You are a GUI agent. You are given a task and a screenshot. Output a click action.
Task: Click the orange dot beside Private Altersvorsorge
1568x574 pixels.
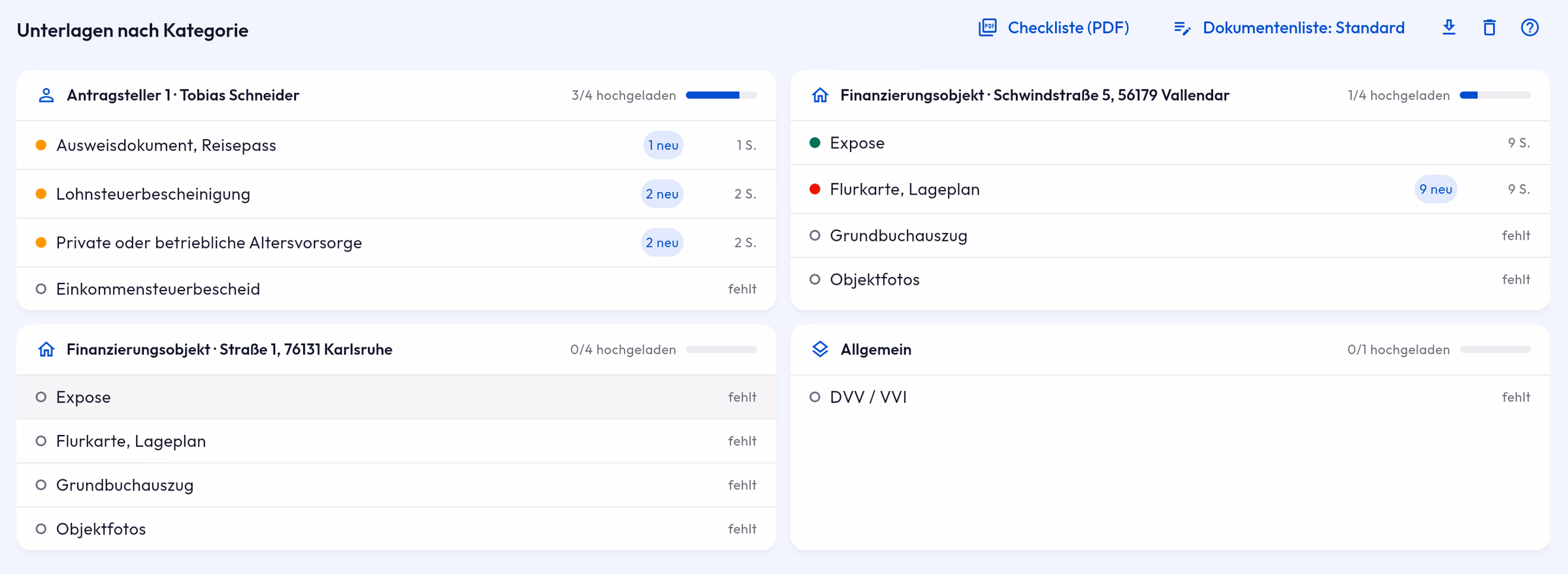click(x=41, y=242)
